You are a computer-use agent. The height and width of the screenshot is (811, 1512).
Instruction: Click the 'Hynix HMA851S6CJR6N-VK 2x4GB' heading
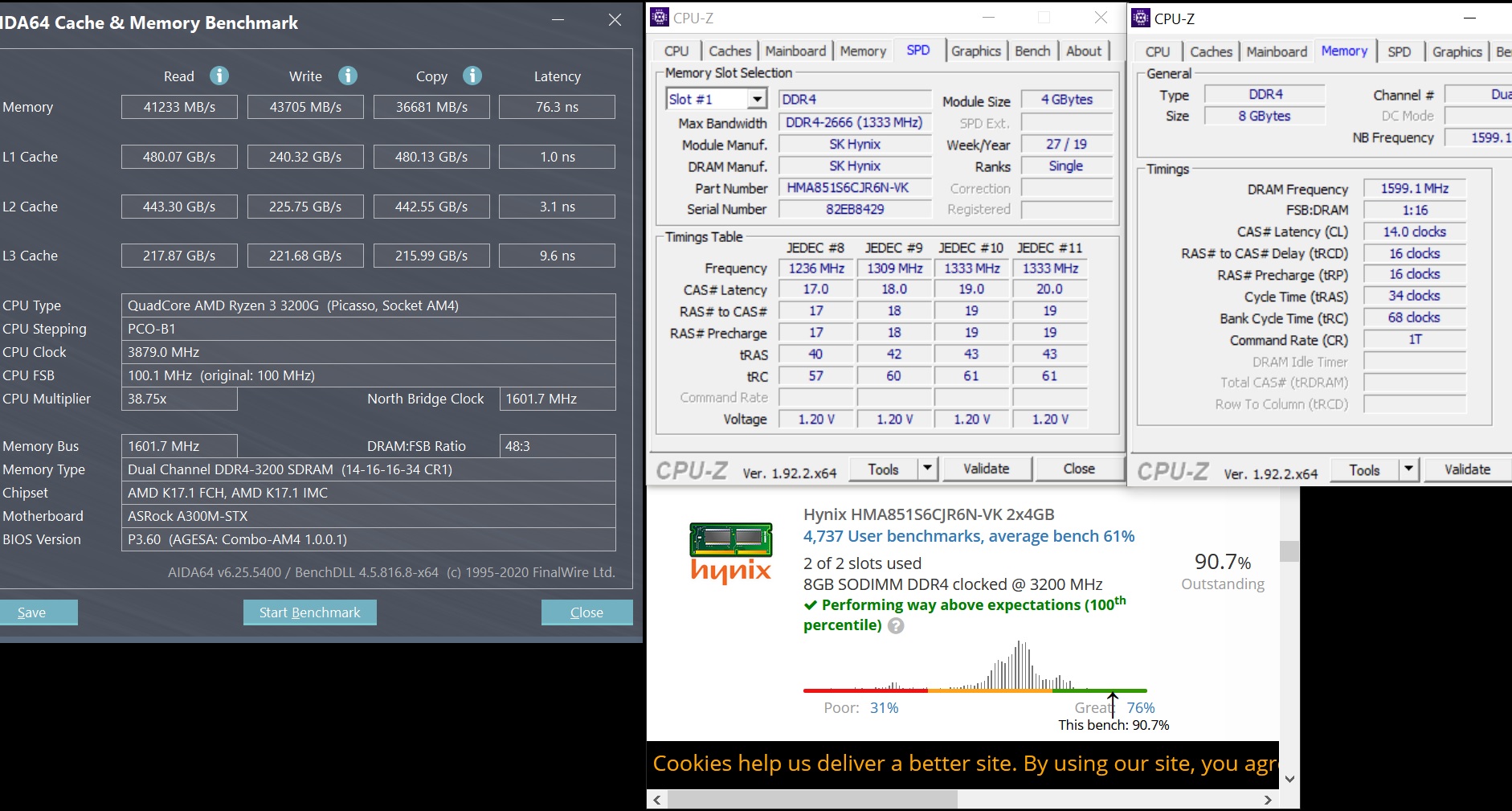929,514
